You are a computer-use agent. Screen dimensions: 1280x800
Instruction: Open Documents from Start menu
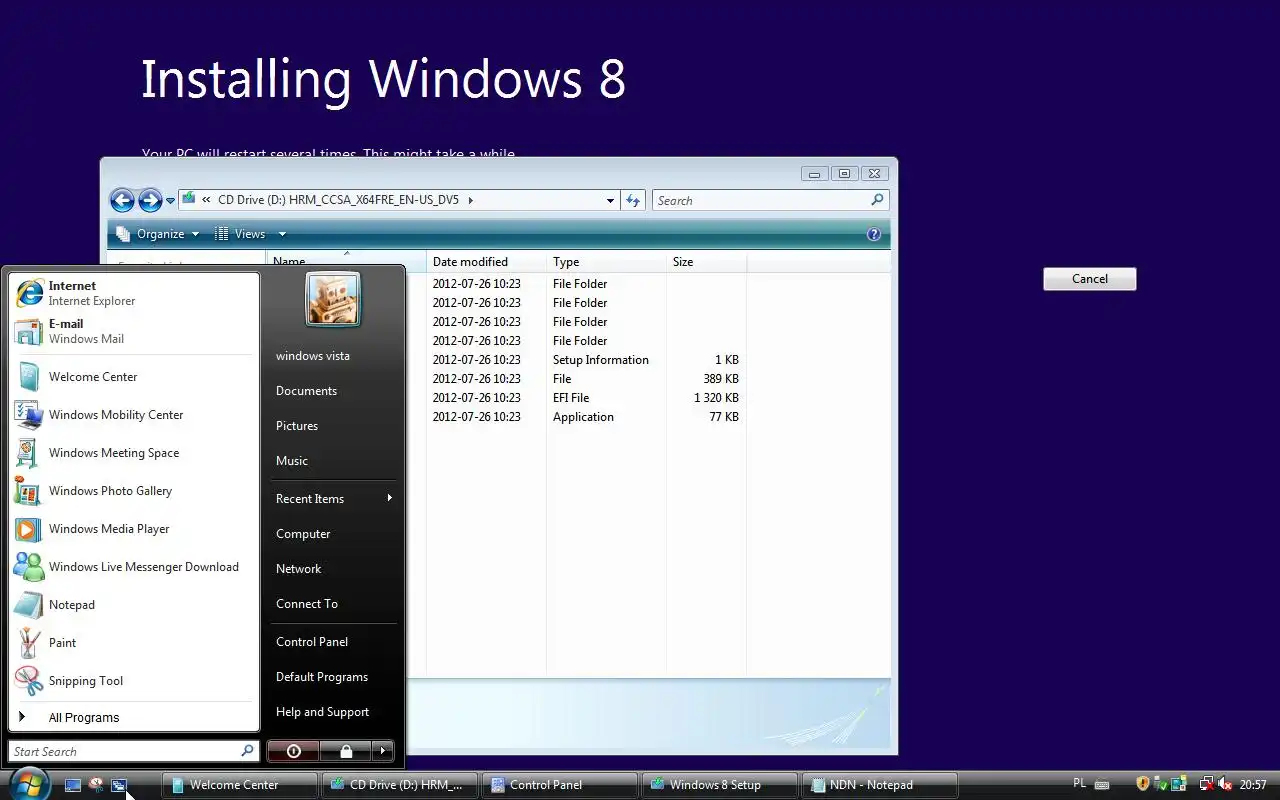pyautogui.click(x=306, y=390)
